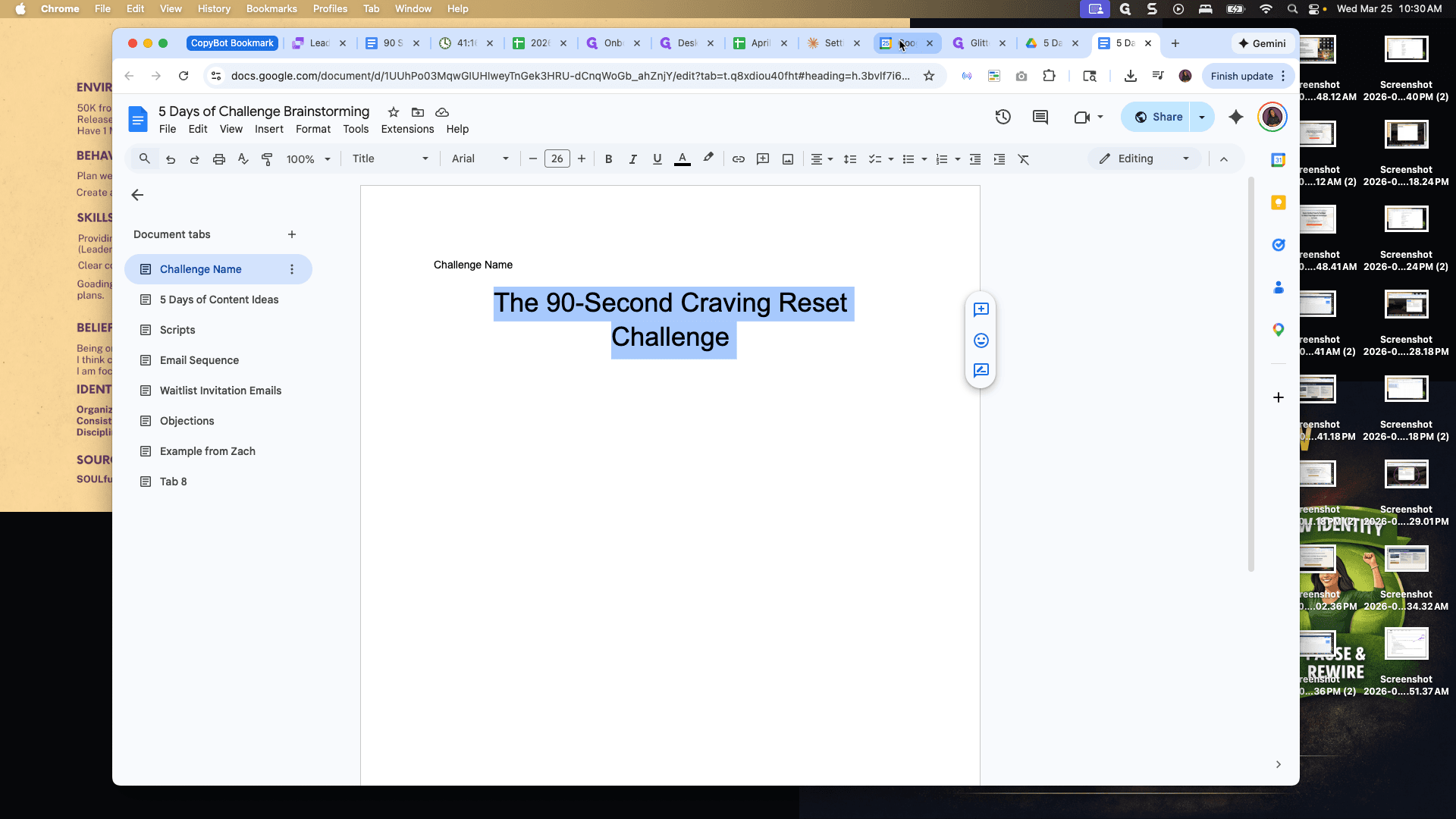Click the spelling and grammar check icon
The height and width of the screenshot is (819, 1456).
tap(243, 159)
